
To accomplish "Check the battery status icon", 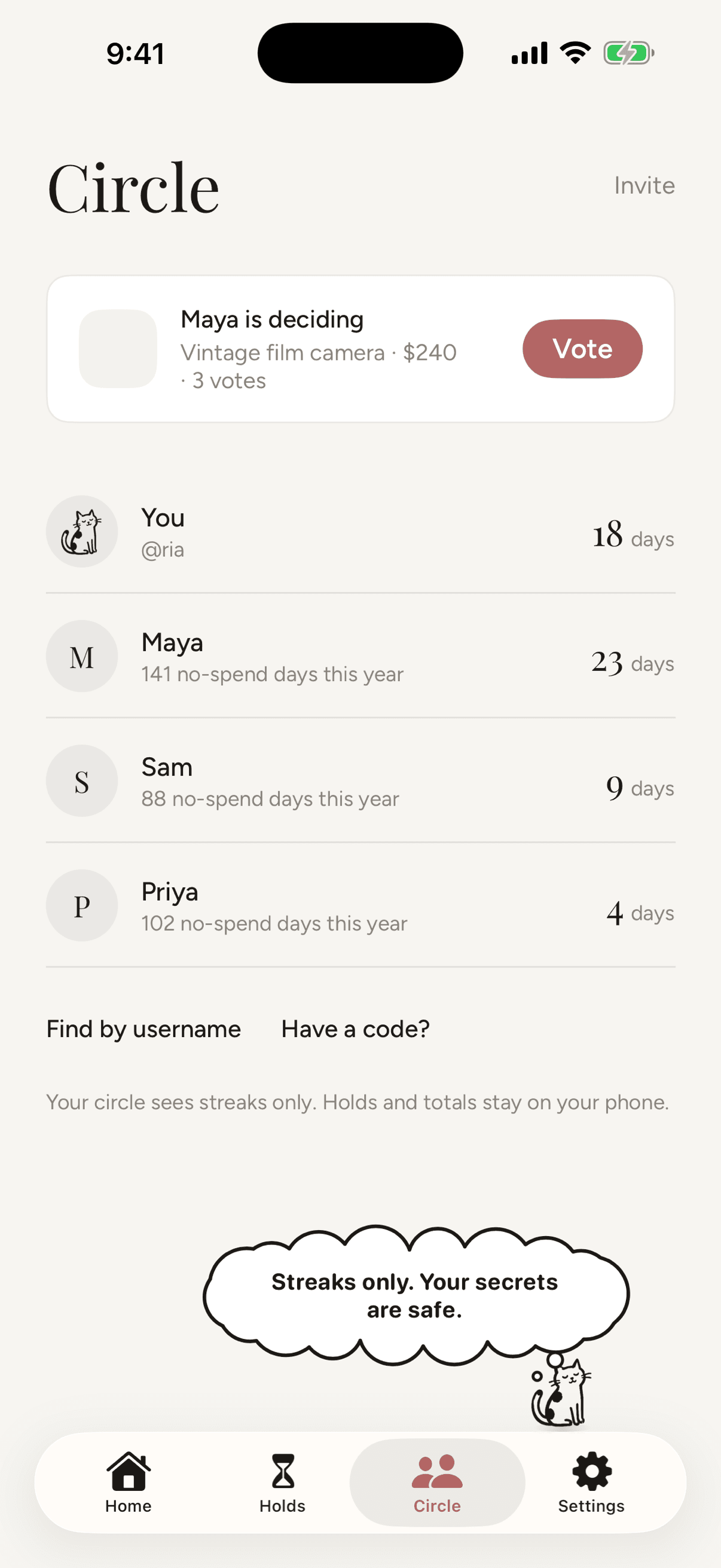I will [x=628, y=53].
